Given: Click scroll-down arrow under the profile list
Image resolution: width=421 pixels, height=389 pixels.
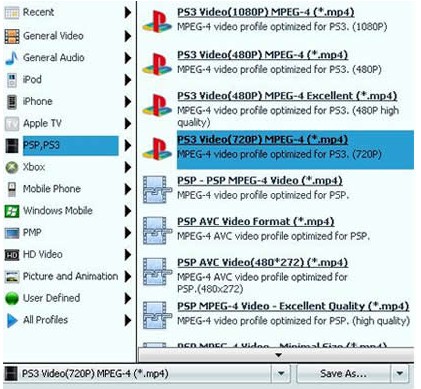Looking at the screenshot, I should (x=278, y=355).
